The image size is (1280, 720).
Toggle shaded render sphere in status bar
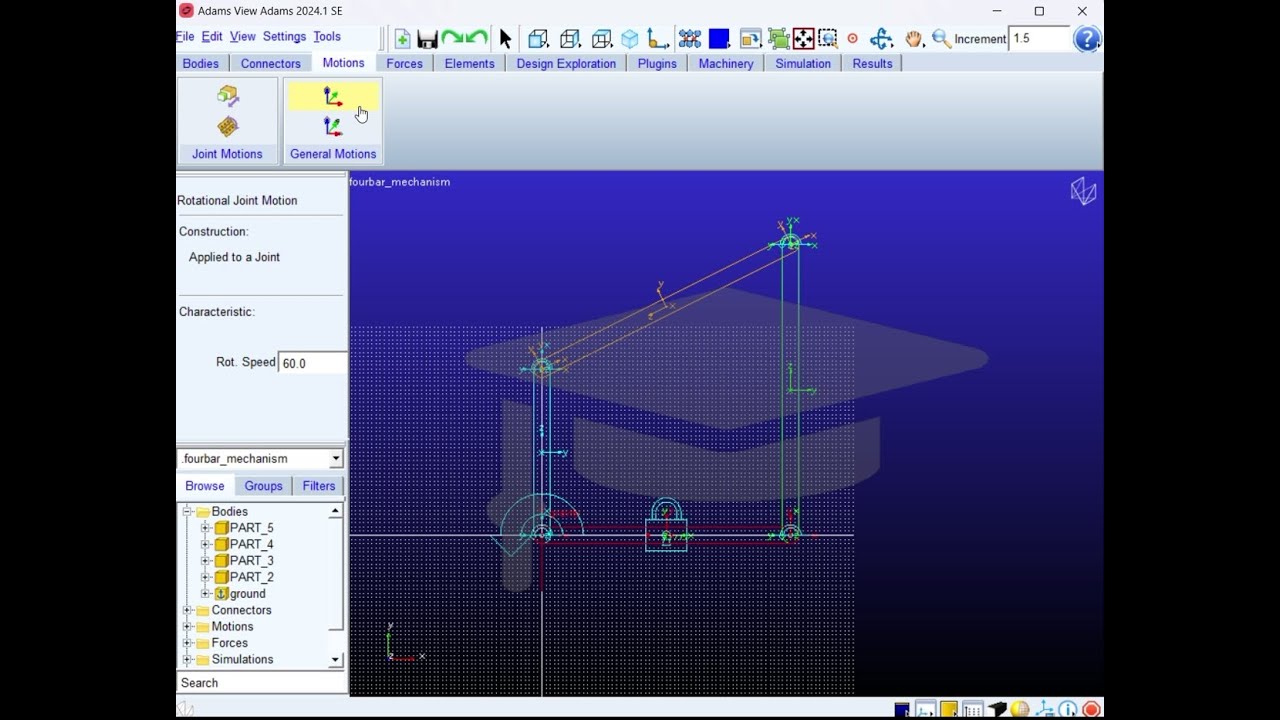[x=1020, y=710]
